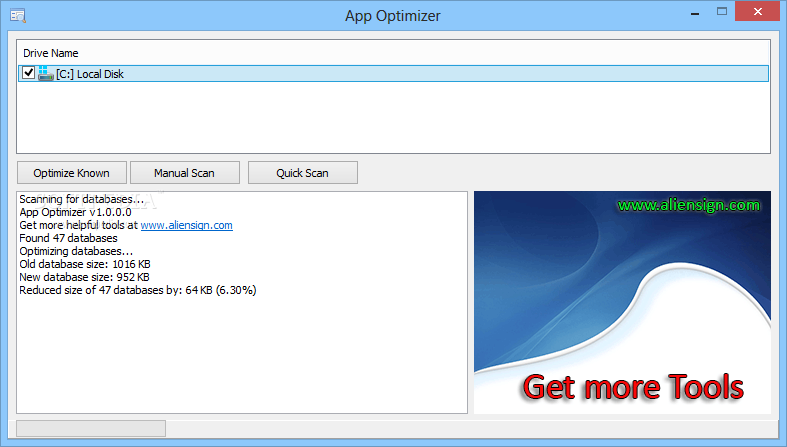
Task: Uncheck the [C:] Local Disk checkbox
Action: pos(29,73)
